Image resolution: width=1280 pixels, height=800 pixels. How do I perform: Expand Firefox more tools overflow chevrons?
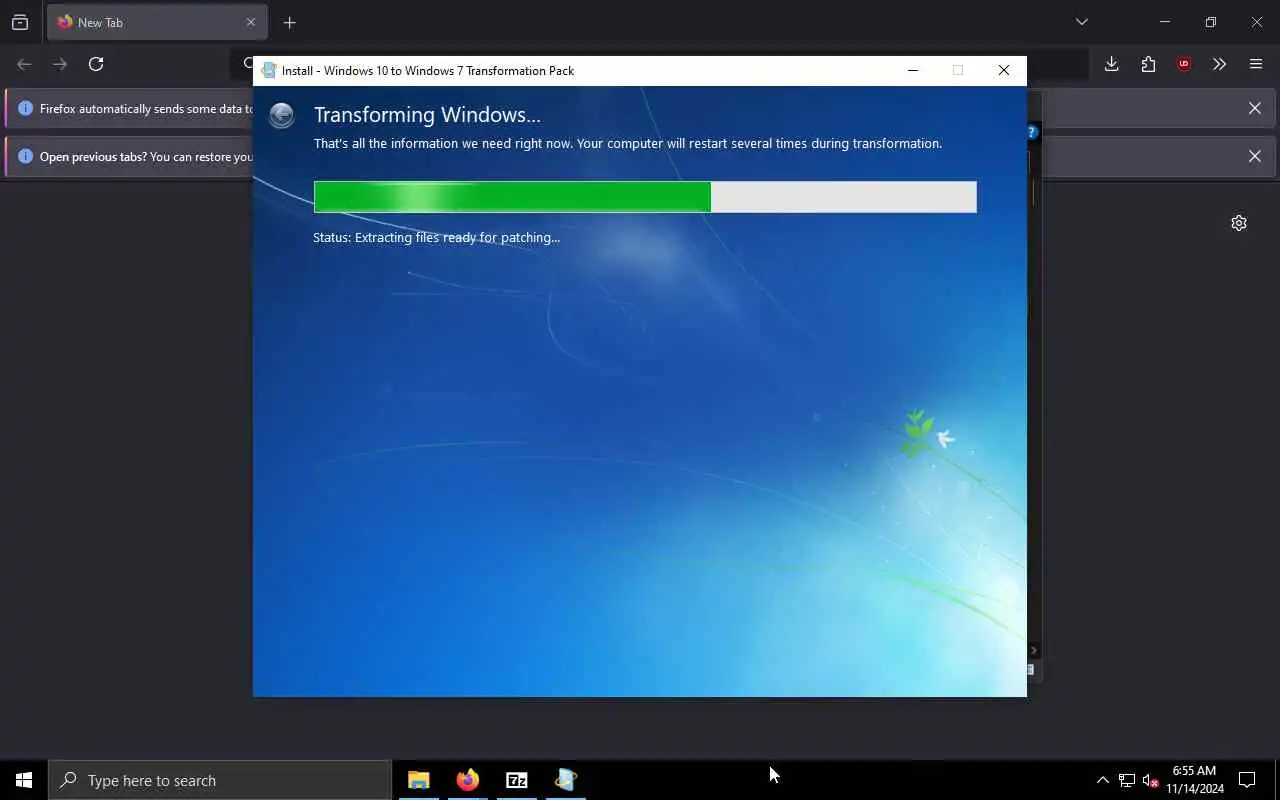1219,64
